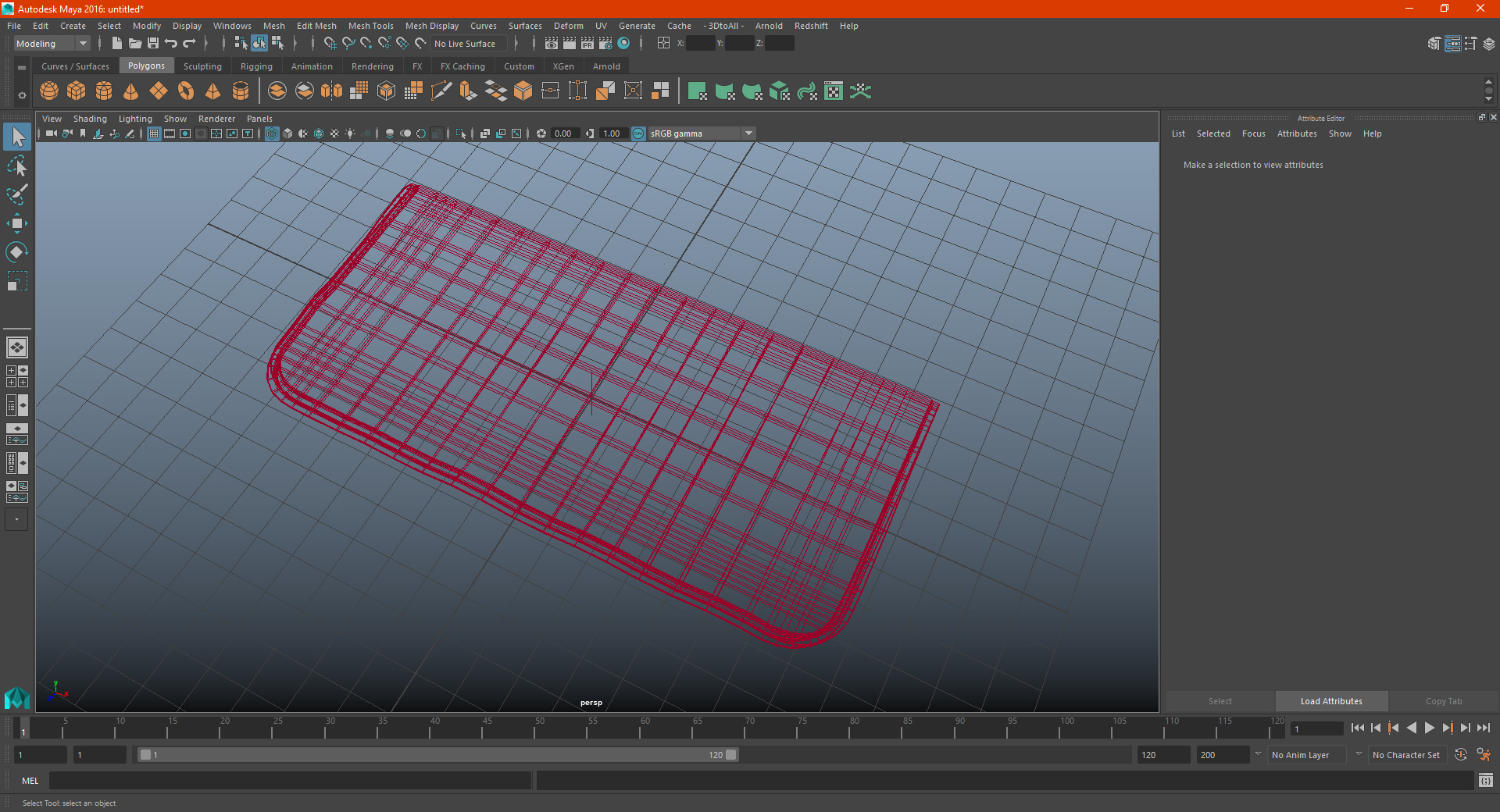Open the Modeling menu set dropdown
The image size is (1500, 812).
pos(52,44)
